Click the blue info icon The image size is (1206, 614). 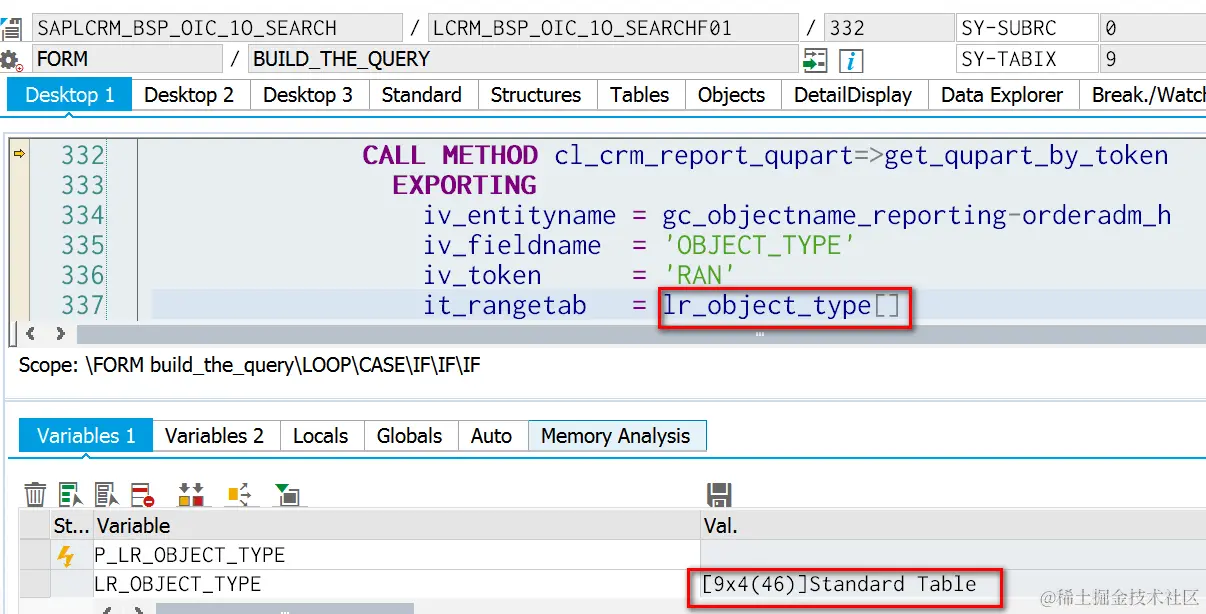coord(850,60)
